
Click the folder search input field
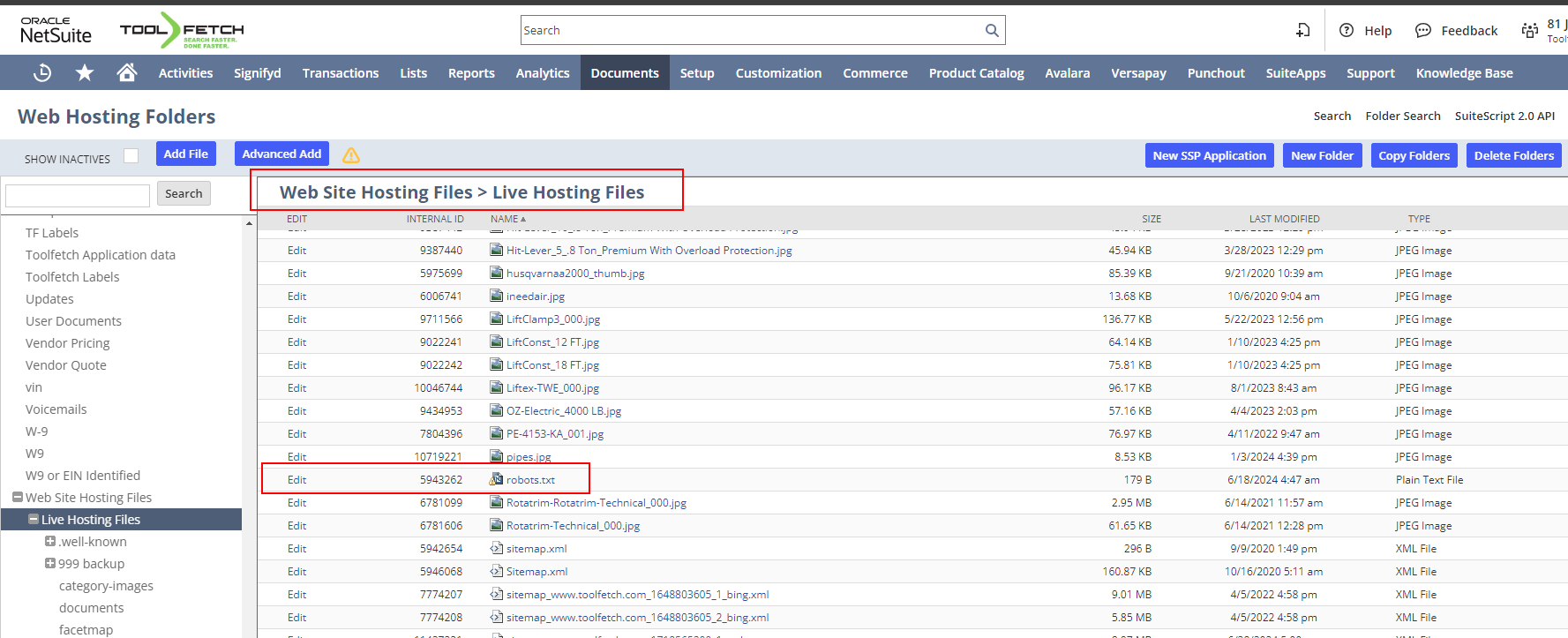tap(78, 195)
